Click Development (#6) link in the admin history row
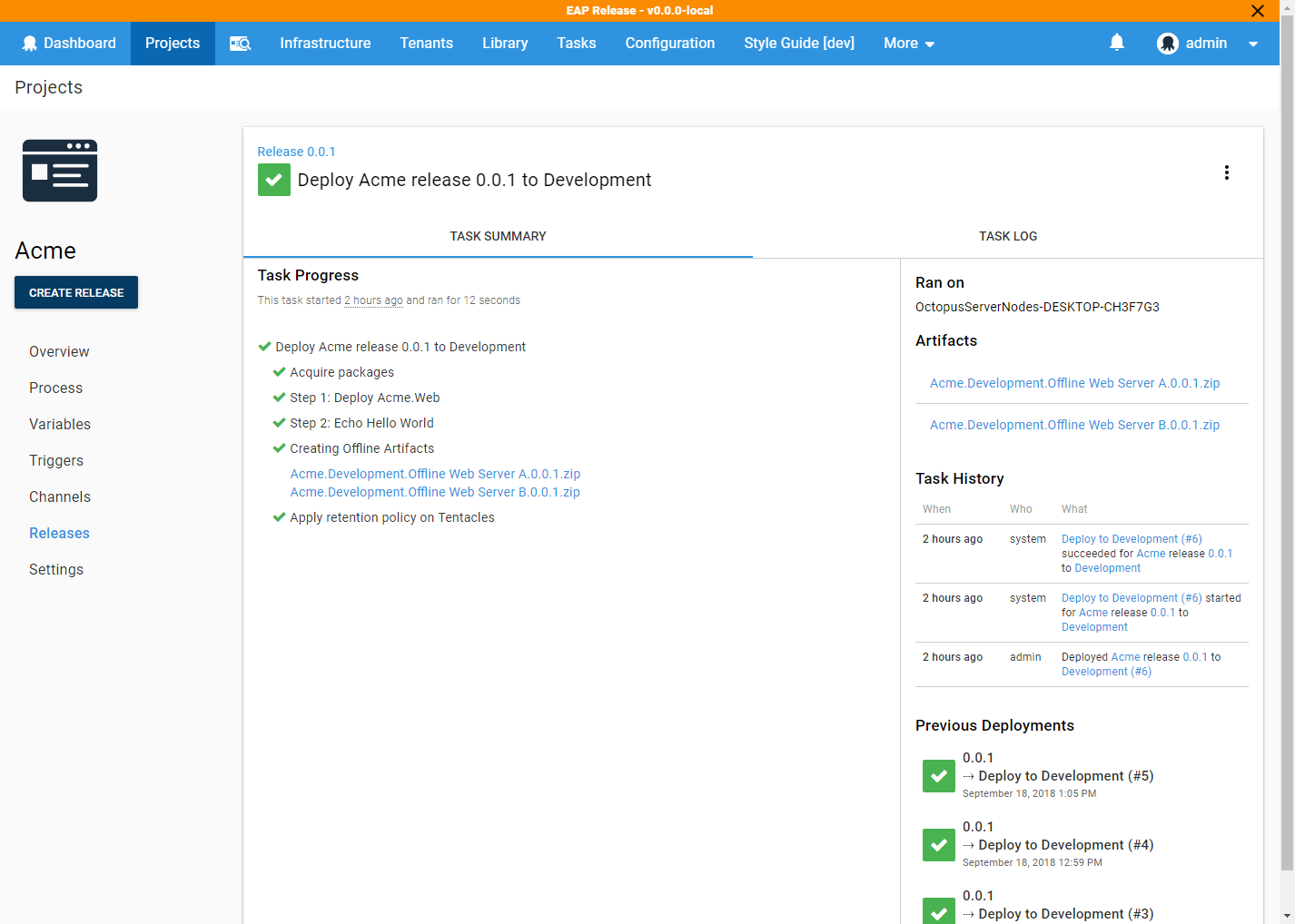Screen dimensions: 1295x924 [1106, 672]
